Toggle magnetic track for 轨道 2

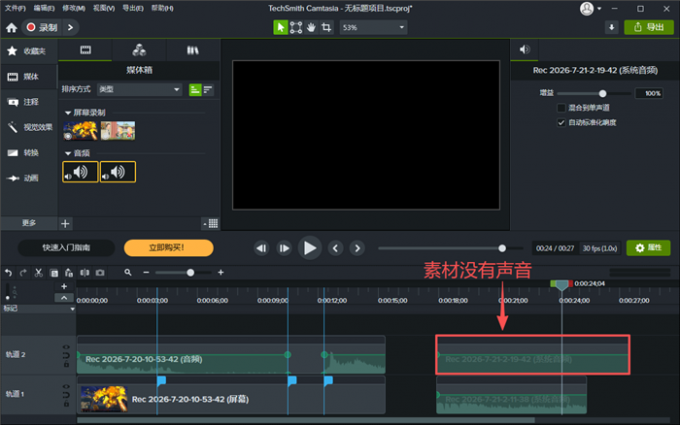[66, 356]
